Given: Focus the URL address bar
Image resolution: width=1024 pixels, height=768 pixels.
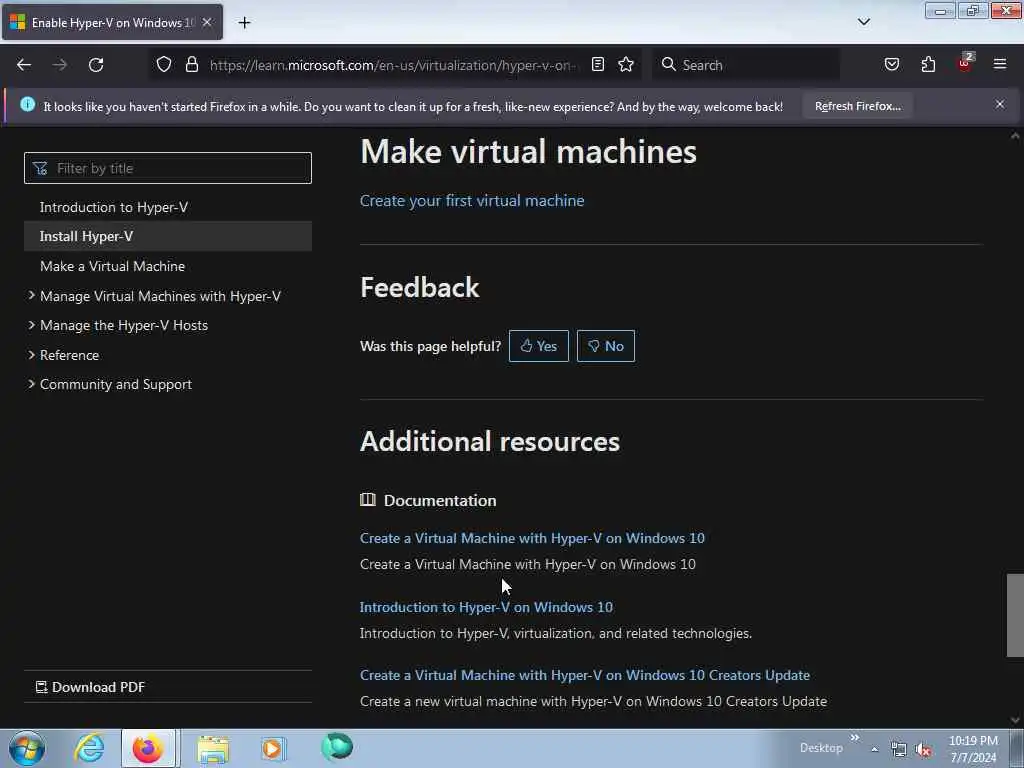Looking at the screenshot, I should (392, 65).
